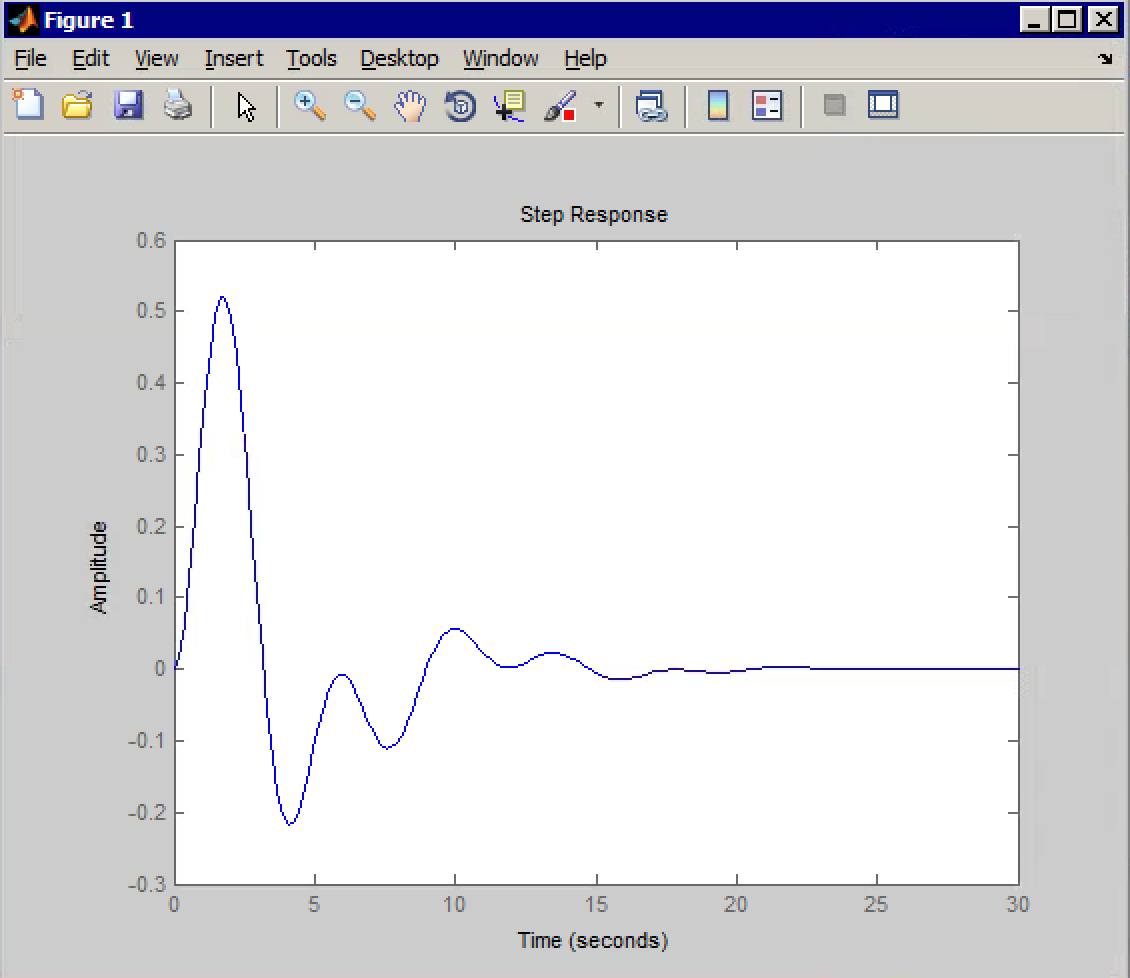The image size is (1130, 978).
Task: Open a saved figure file
Action: [x=78, y=107]
